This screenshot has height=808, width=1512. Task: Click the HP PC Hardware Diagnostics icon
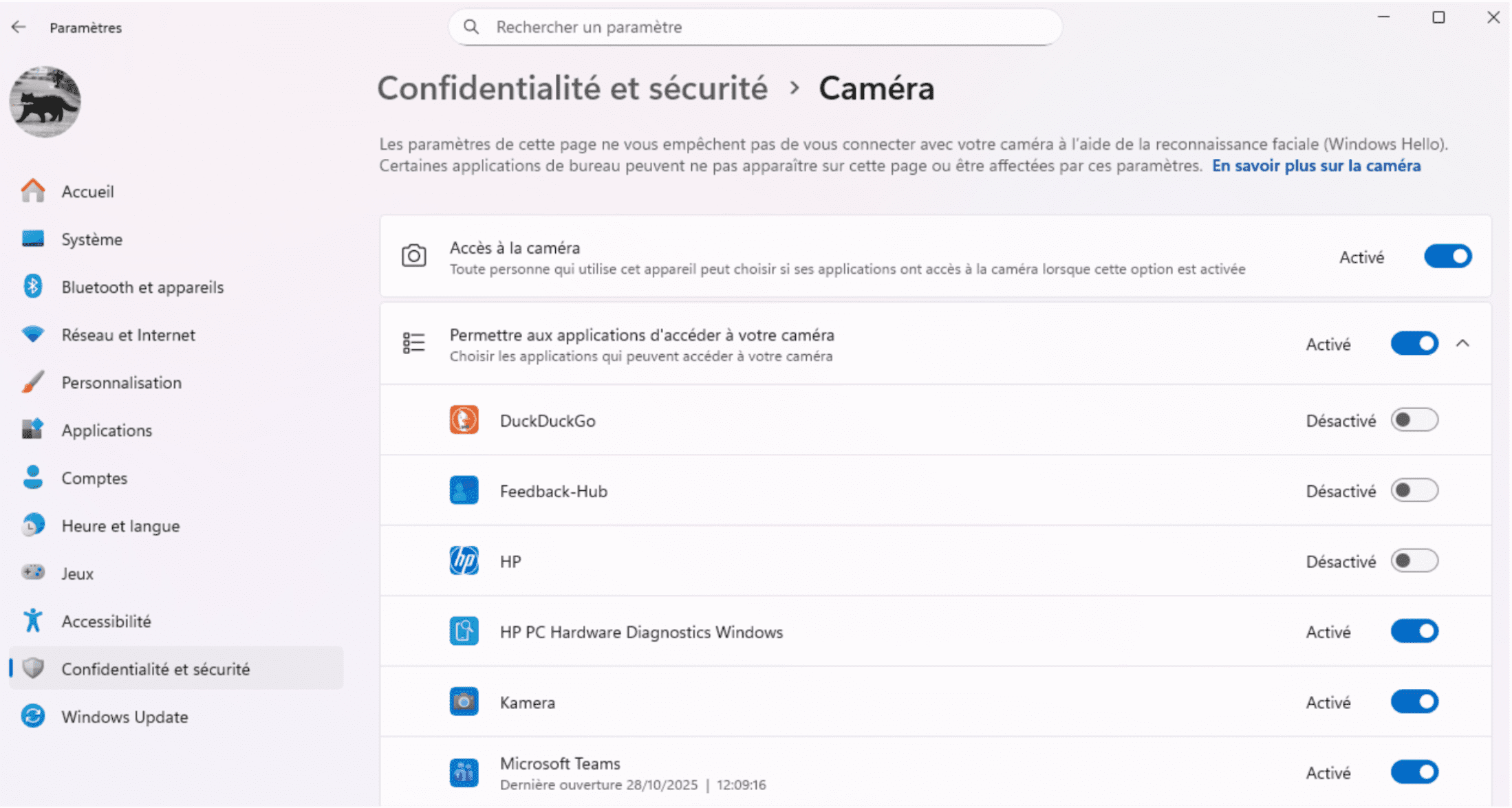464,631
